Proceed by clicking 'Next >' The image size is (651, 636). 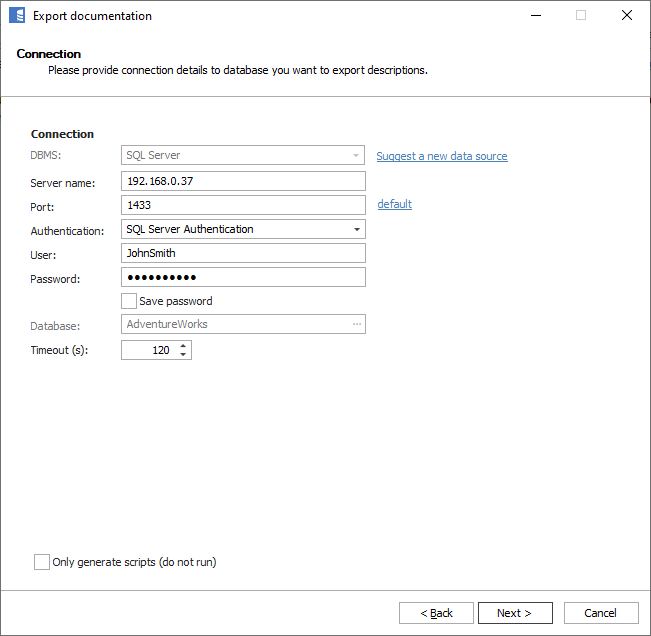[515, 613]
